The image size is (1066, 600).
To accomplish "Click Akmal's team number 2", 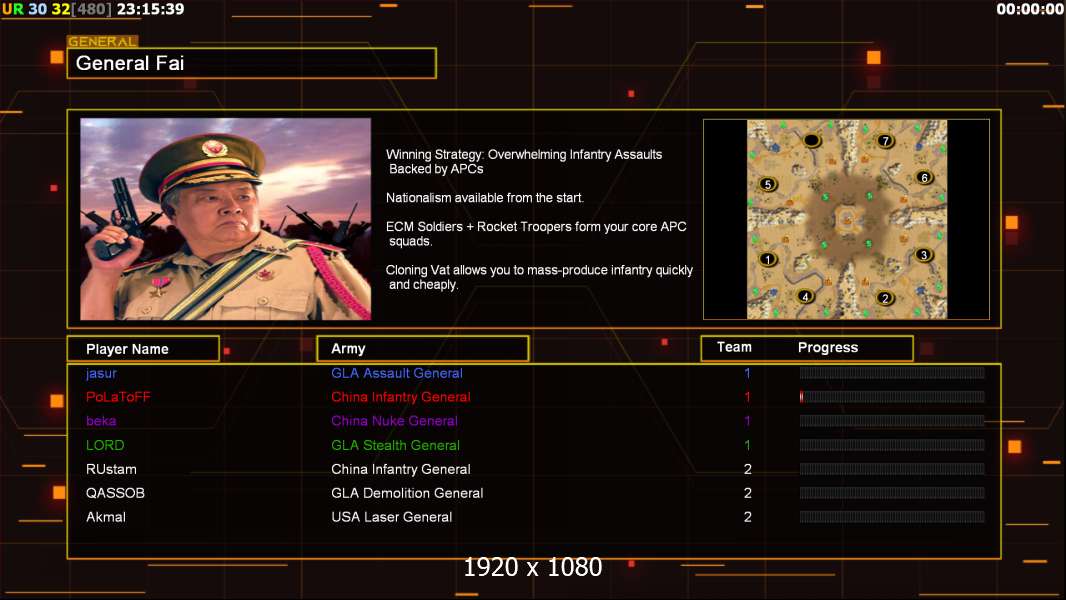I will (747, 516).
